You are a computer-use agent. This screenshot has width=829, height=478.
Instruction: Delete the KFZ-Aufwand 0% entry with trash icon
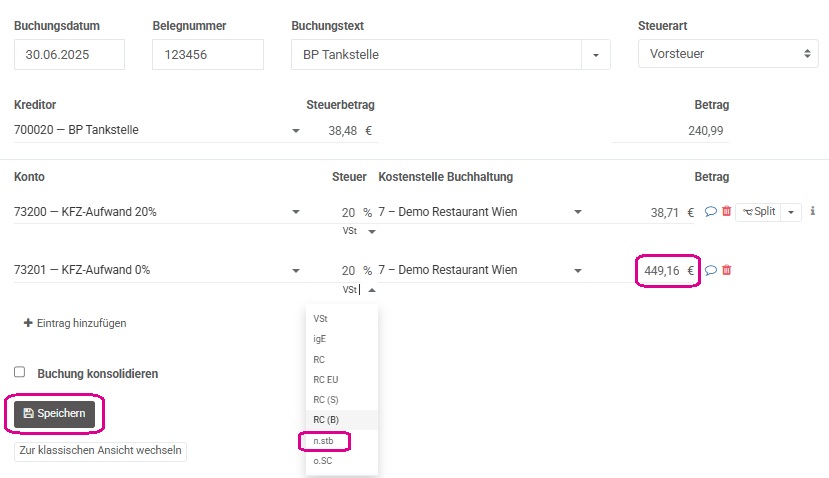(726, 270)
